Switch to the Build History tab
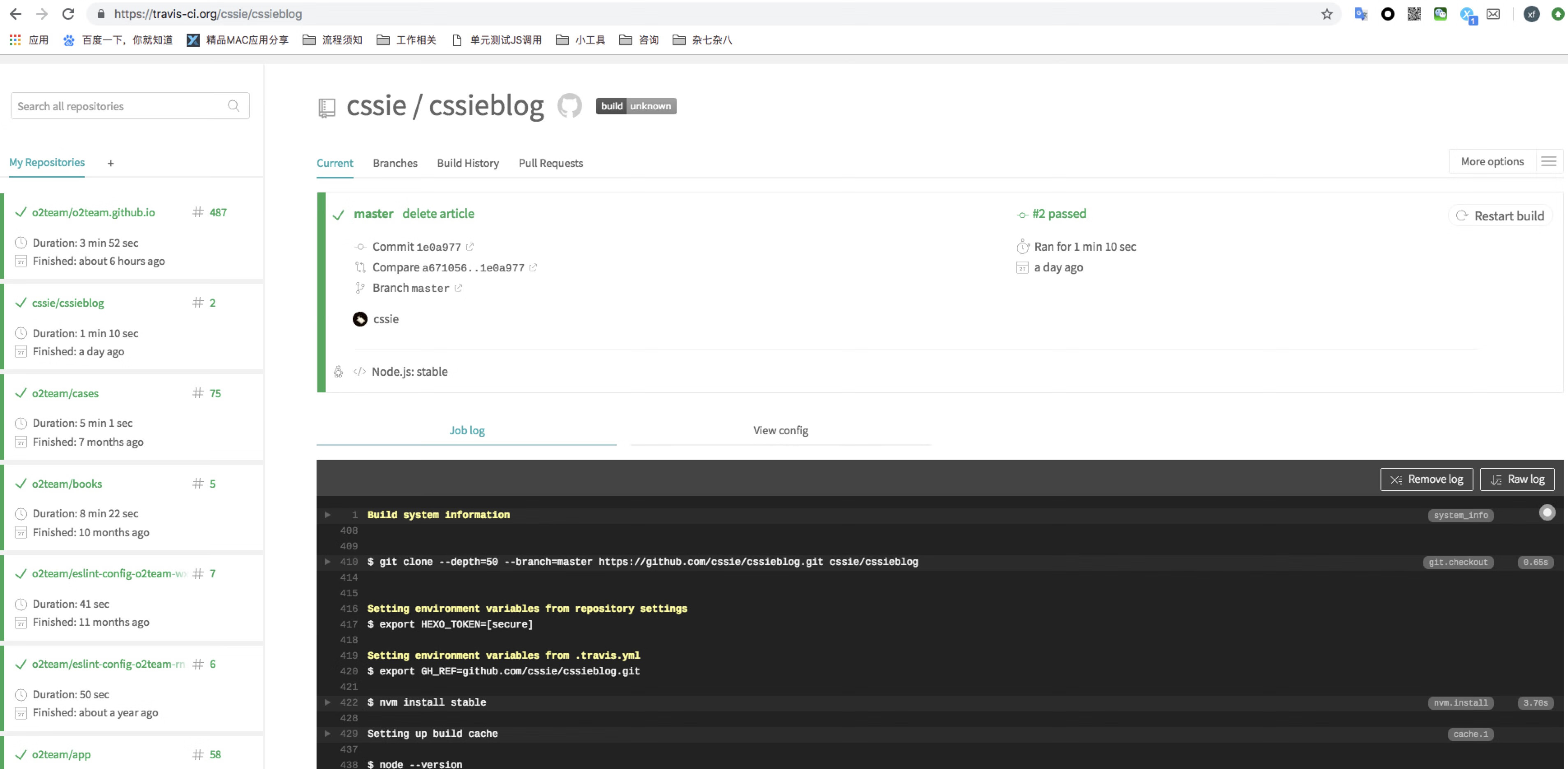Image resolution: width=1568 pixels, height=769 pixels. [x=467, y=163]
